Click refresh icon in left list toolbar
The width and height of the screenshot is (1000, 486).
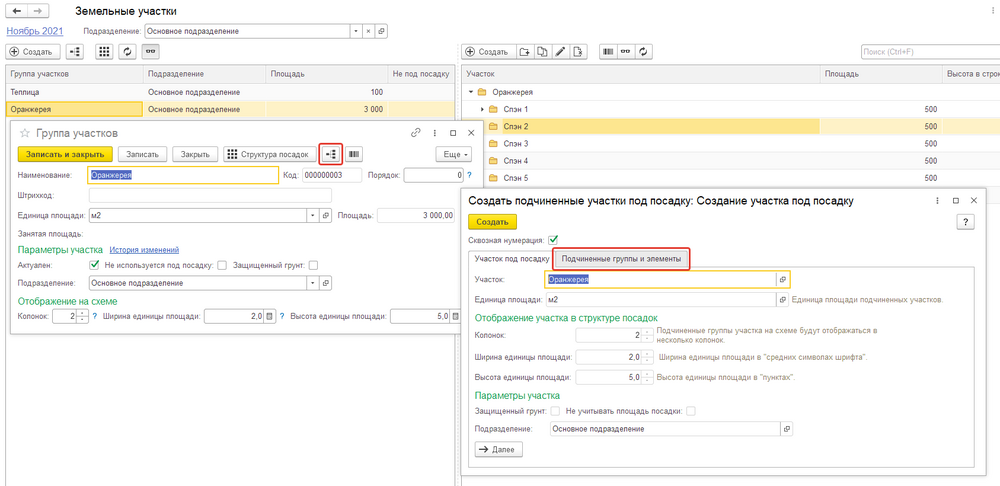click(x=127, y=51)
